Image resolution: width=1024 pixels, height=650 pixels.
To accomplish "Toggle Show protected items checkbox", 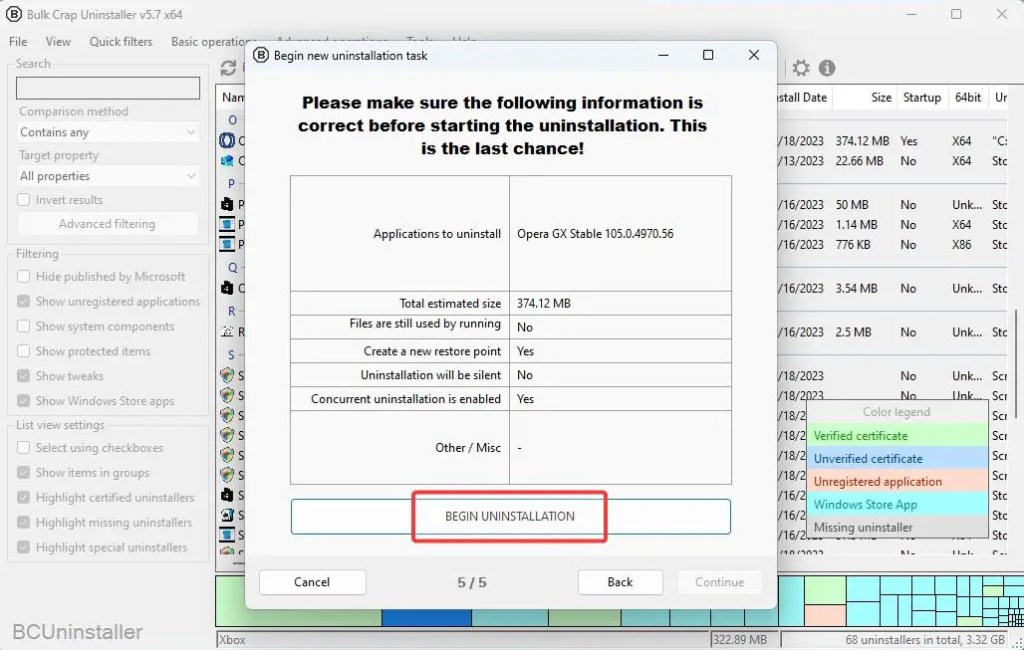I will tap(24, 351).
